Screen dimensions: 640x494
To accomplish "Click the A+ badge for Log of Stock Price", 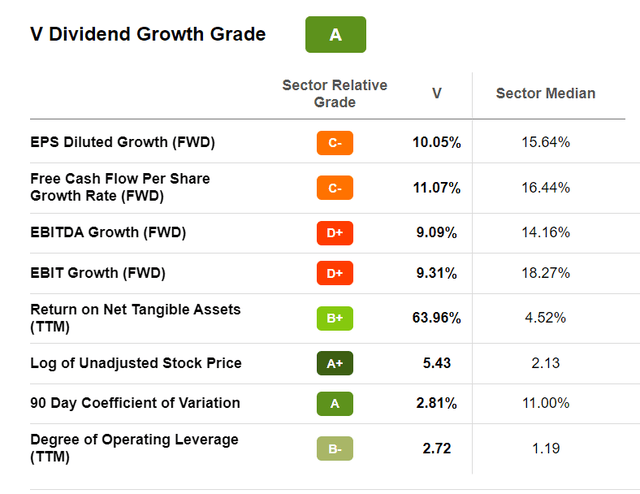I will click(x=335, y=363).
